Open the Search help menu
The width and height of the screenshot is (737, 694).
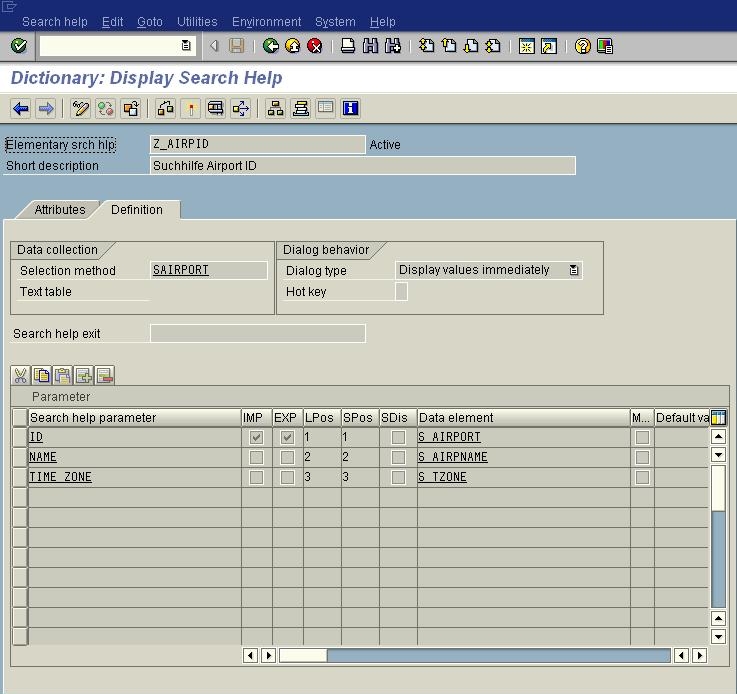coord(55,22)
